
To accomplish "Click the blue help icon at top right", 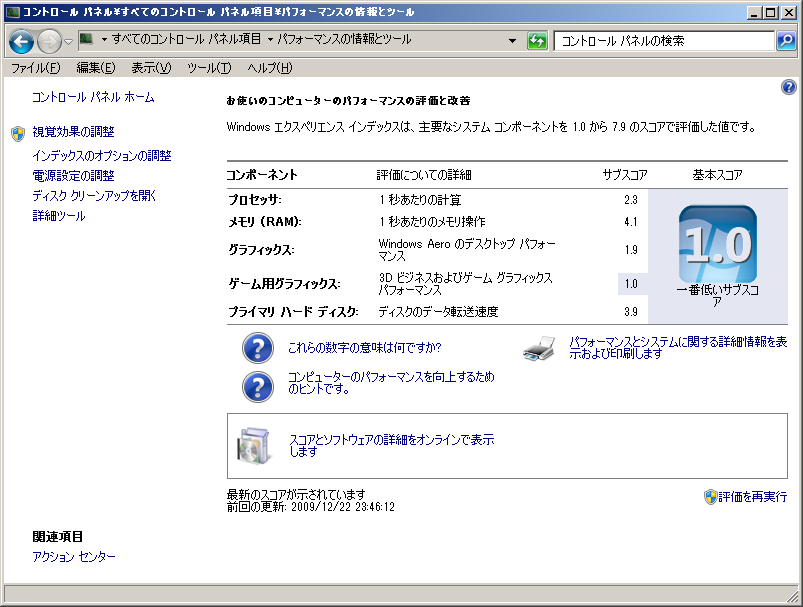I will coord(789,87).
